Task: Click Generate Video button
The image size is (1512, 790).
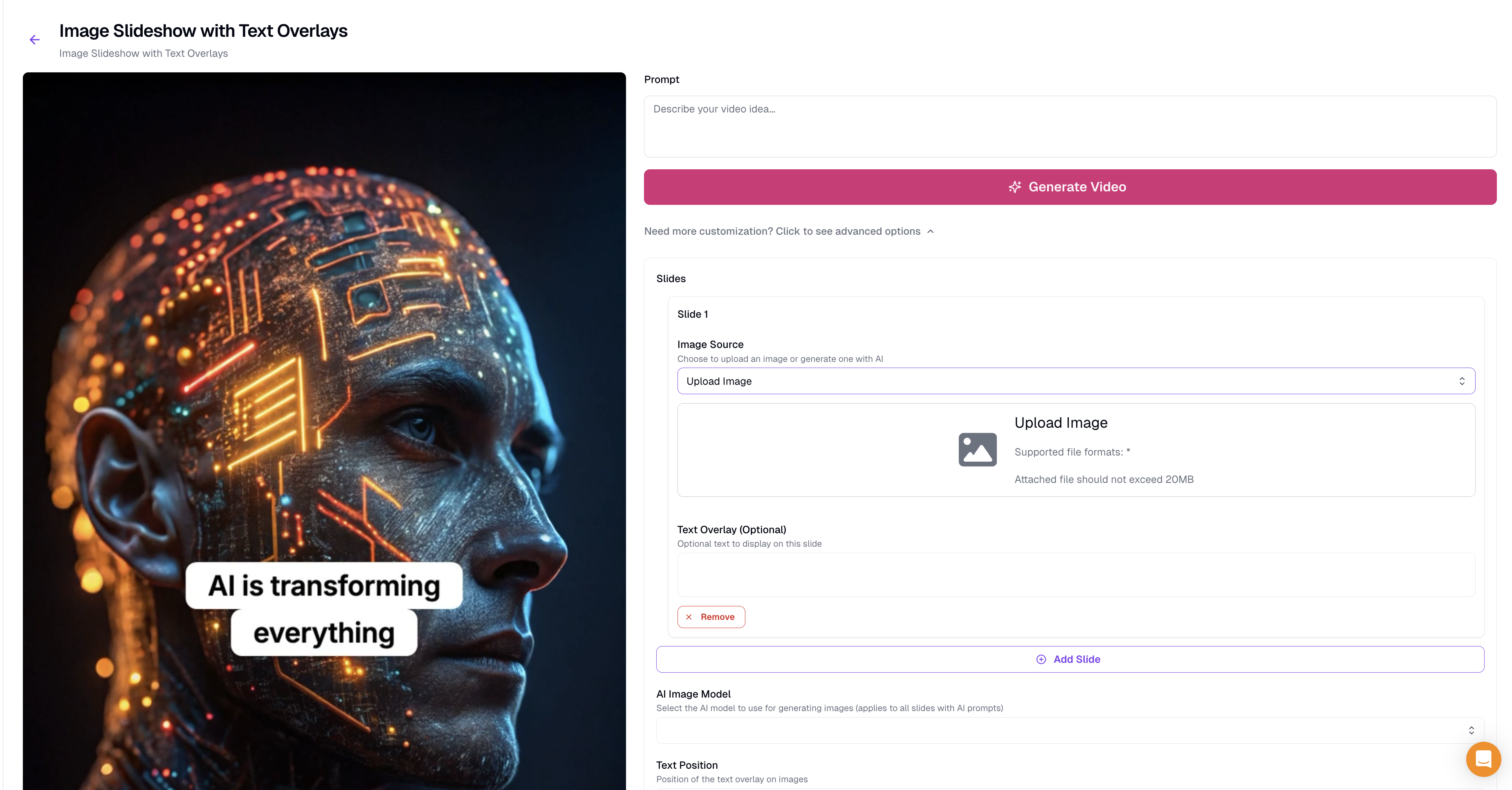Action: click(1070, 186)
